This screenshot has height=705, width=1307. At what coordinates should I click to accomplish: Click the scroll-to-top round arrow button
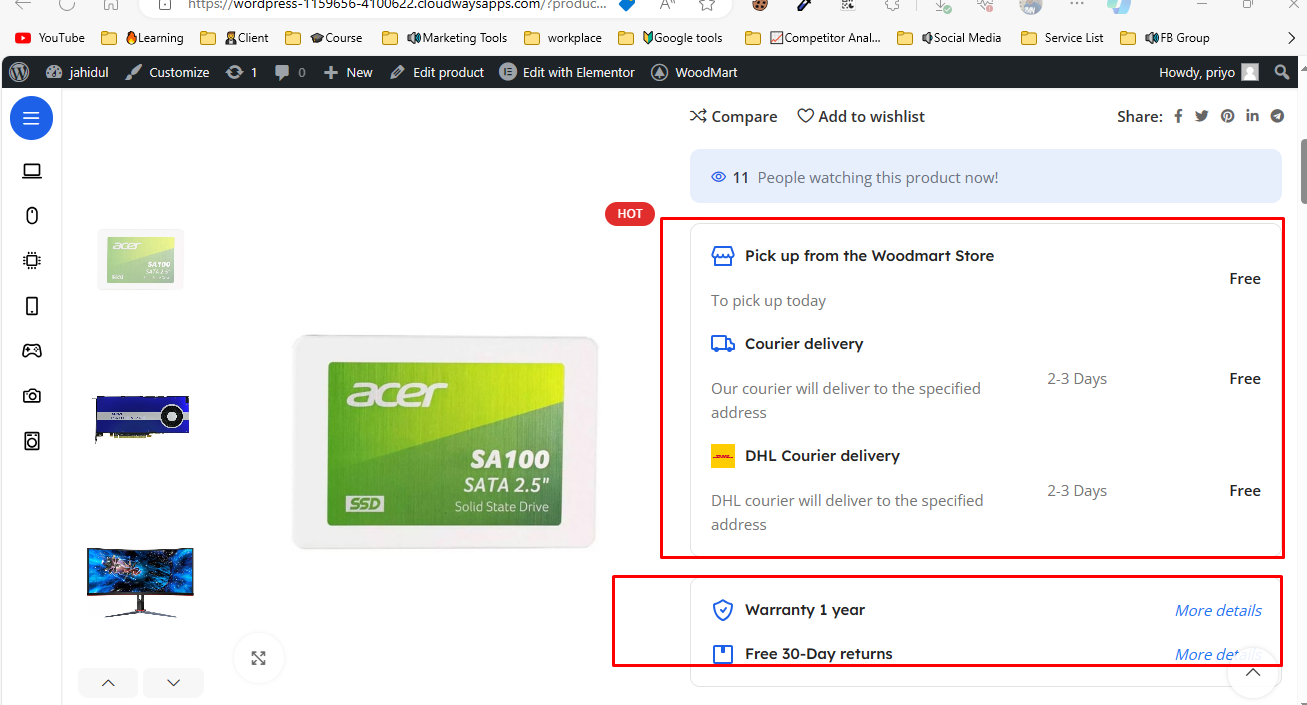point(1252,672)
